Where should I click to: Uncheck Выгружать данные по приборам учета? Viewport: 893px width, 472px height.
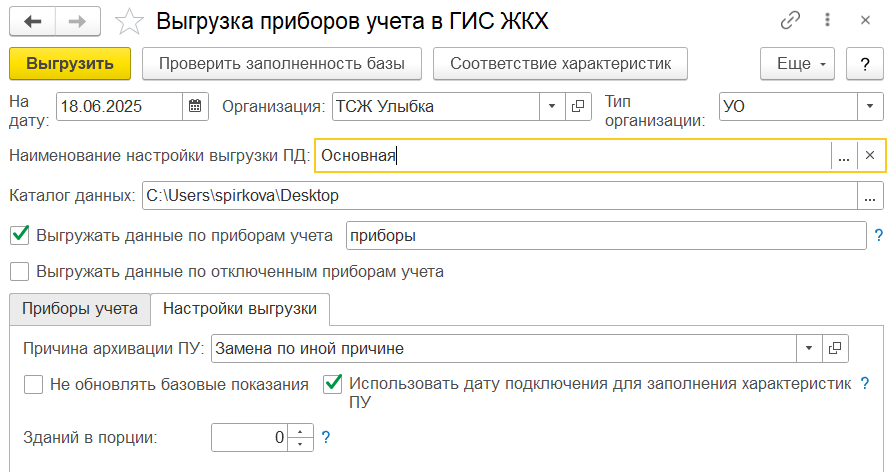click(20, 235)
